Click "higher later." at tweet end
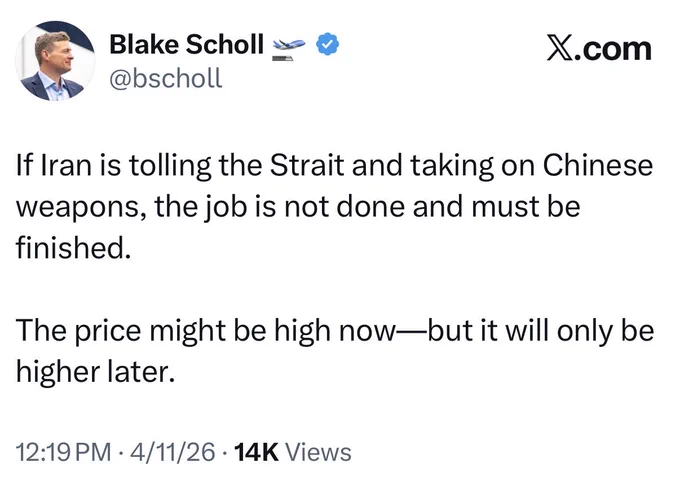Screen dimensions: 680x489 (x=95, y=372)
